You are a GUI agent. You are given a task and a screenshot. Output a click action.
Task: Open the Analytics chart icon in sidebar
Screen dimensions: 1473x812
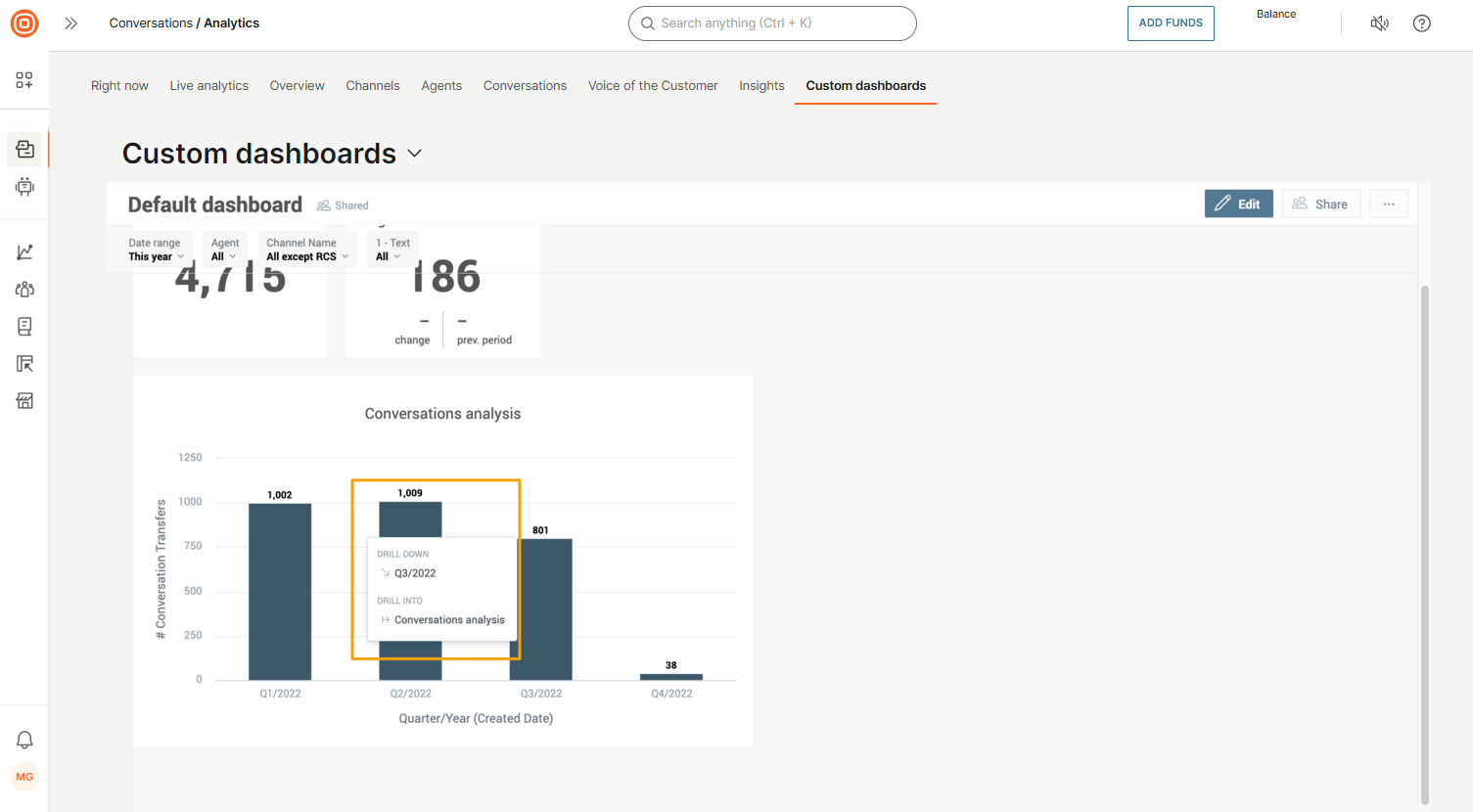click(24, 251)
